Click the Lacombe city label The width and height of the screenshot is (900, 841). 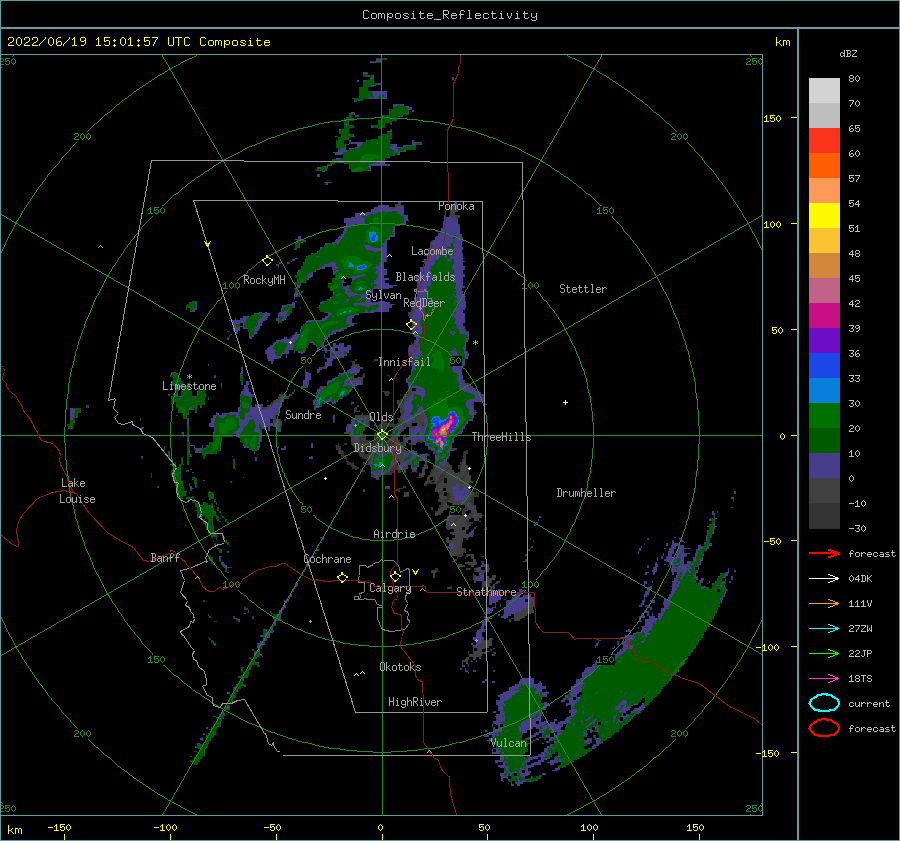coord(432,251)
